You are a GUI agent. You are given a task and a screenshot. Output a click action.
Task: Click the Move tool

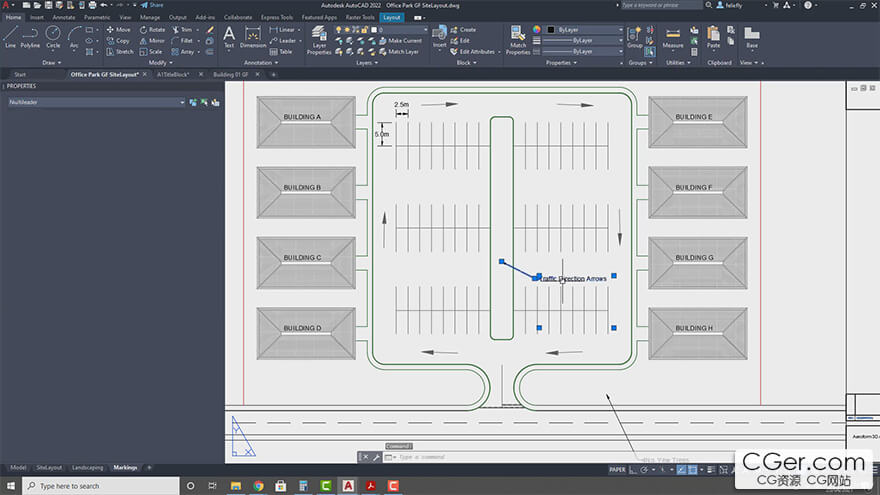(118, 30)
